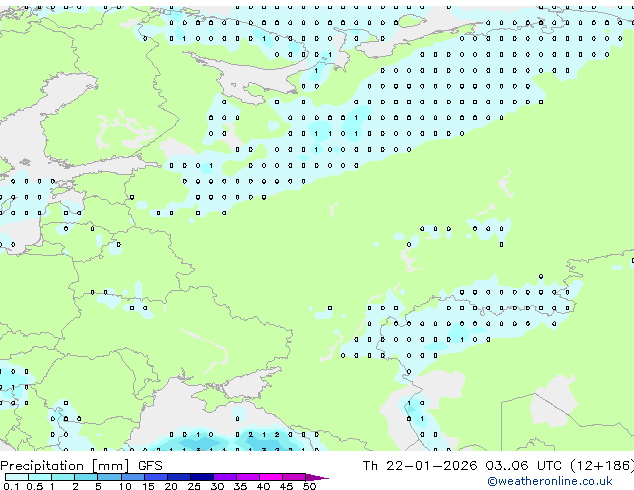
Task: Click the "(12+186)" forecast hour label
Action: pos(602,466)
